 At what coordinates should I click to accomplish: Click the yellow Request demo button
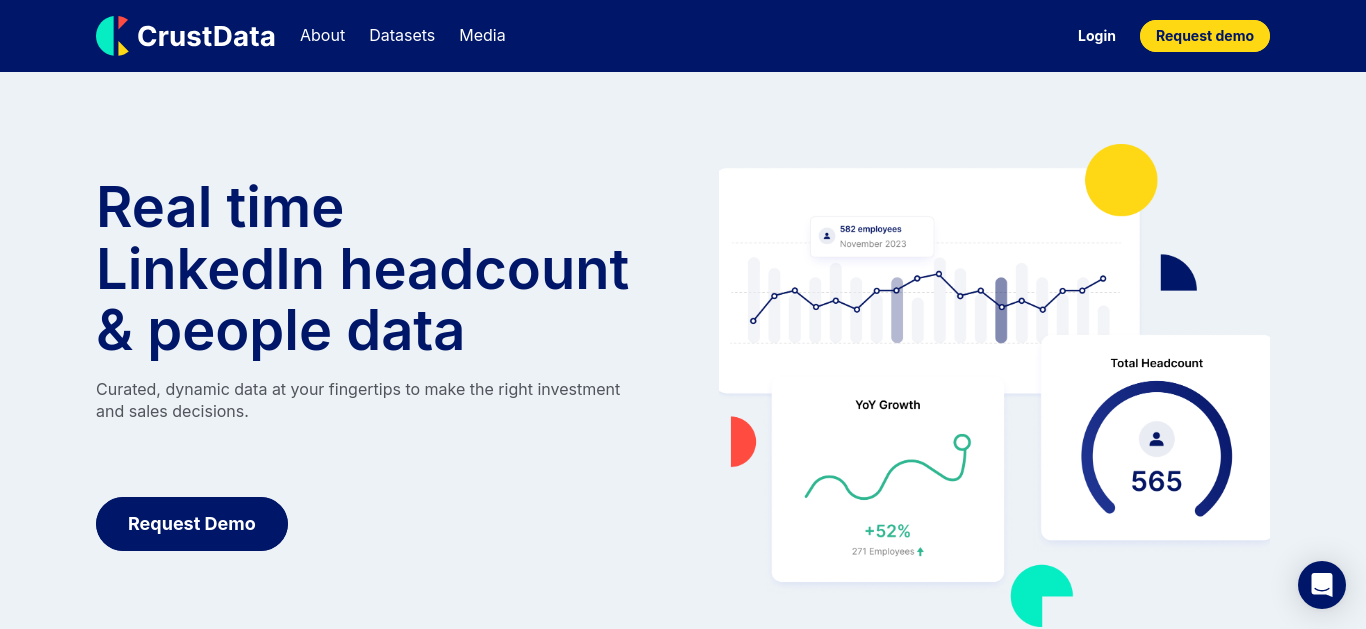click(1205, 36)
